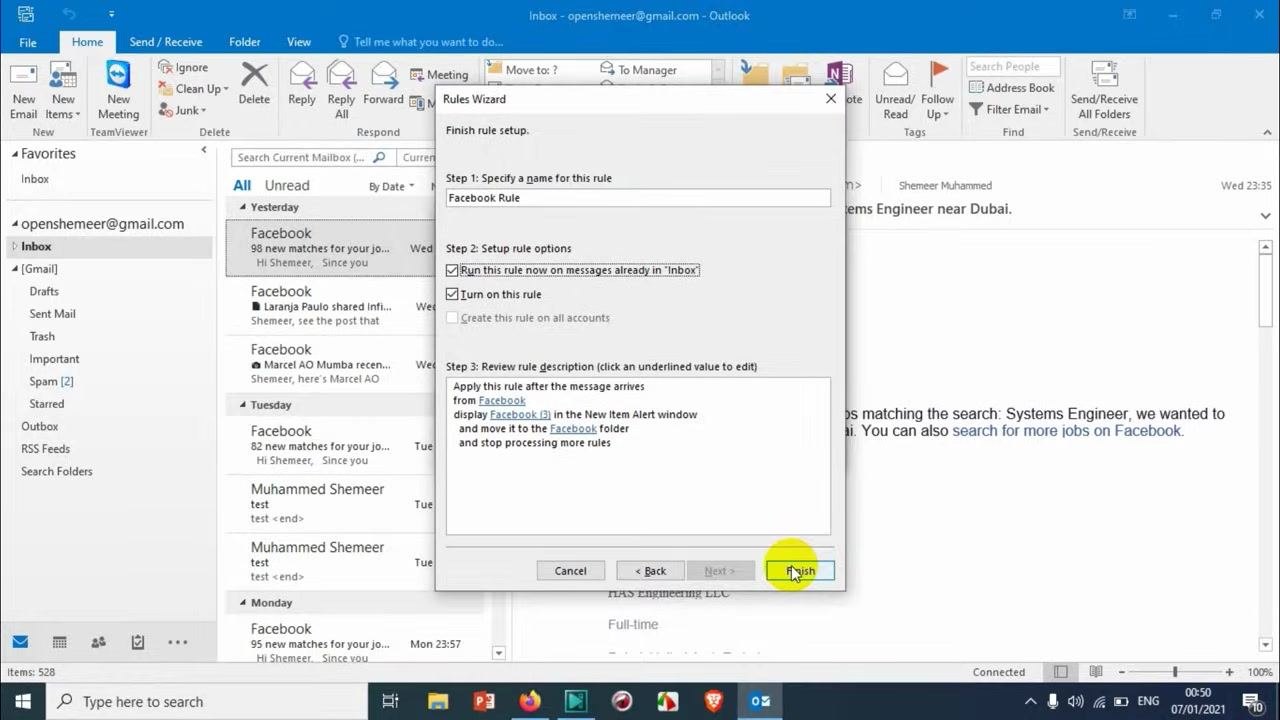Open File Explorer from the taskbar
The height and width of the screenshot is (720, 1280).
(x=438, y=701)
